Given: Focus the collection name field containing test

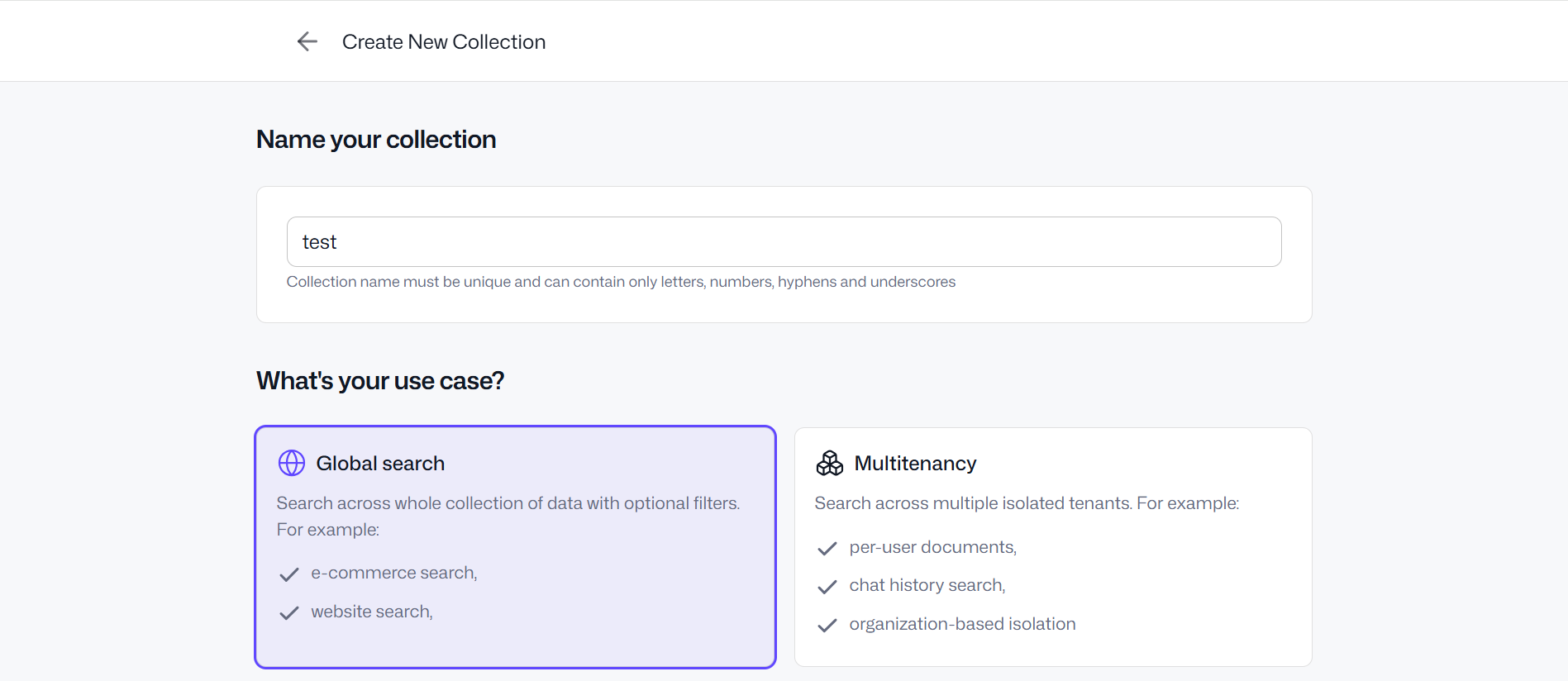Looking at the screenshot, I should click(x=784, y=241).
